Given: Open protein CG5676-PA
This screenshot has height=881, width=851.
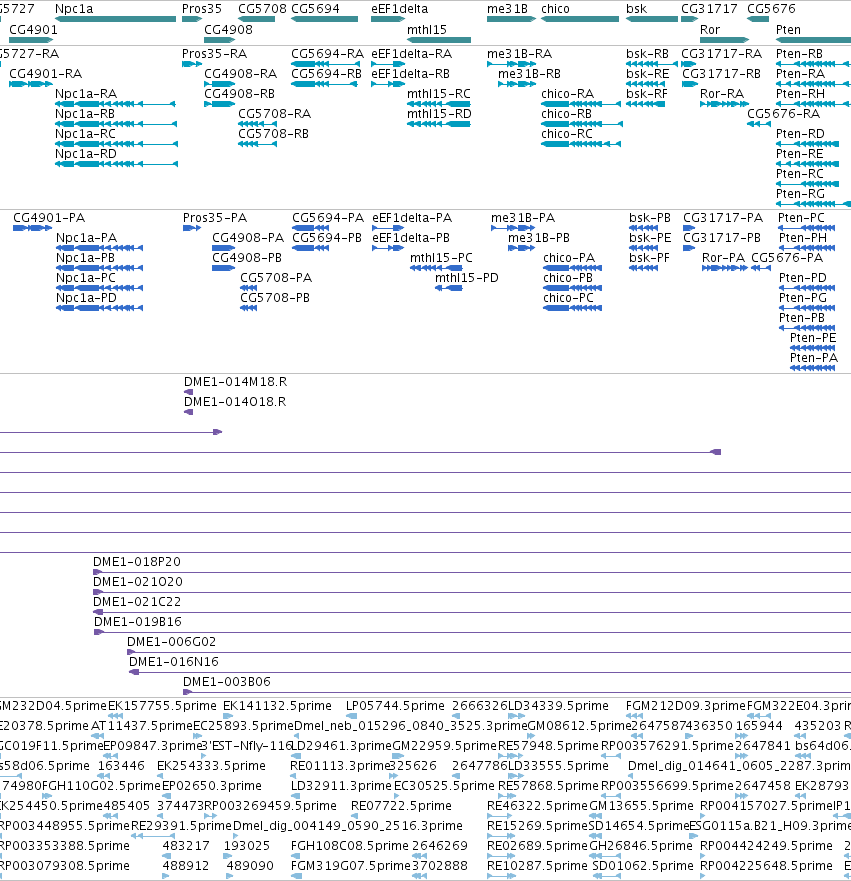Looking at the screenshot, I should pyautogui.click(x=786, y=258).
